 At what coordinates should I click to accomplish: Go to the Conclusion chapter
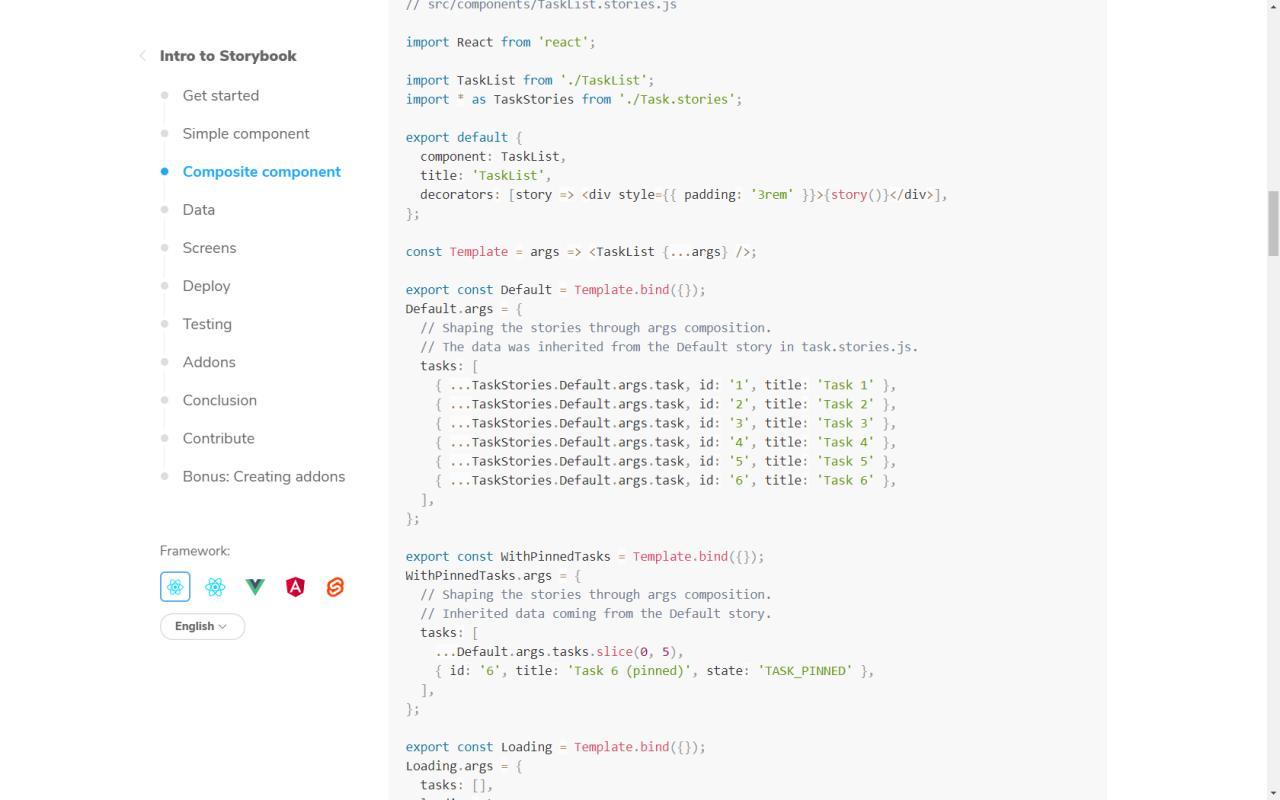coord(219,400)
